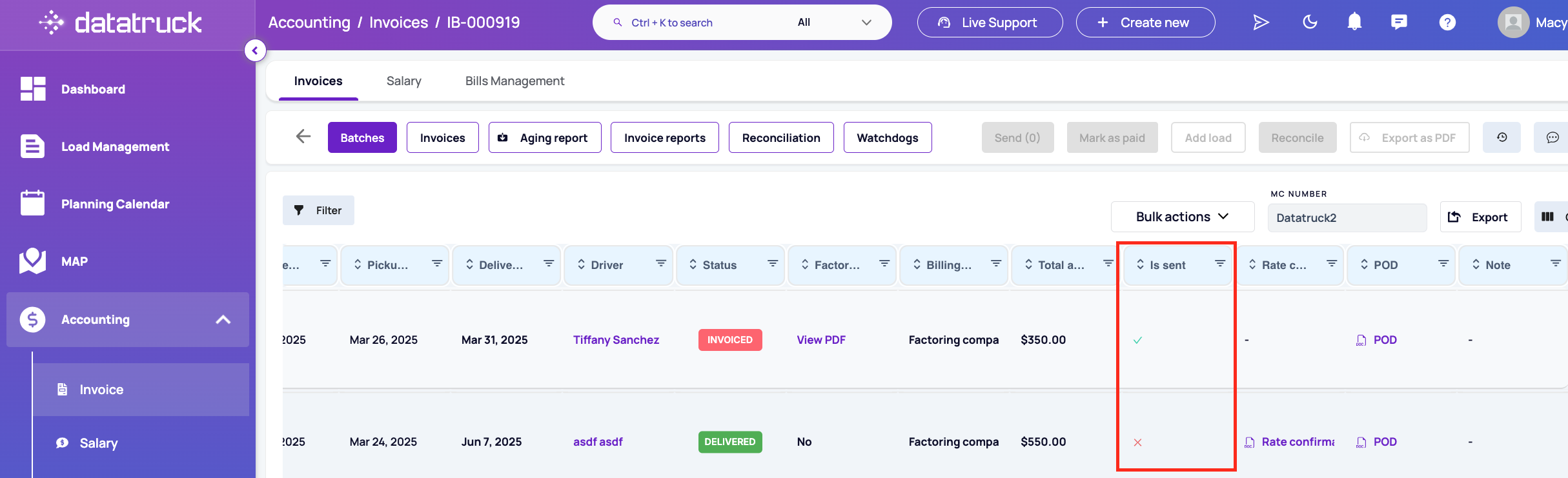Open the Bills Management tab

[514, 81]
